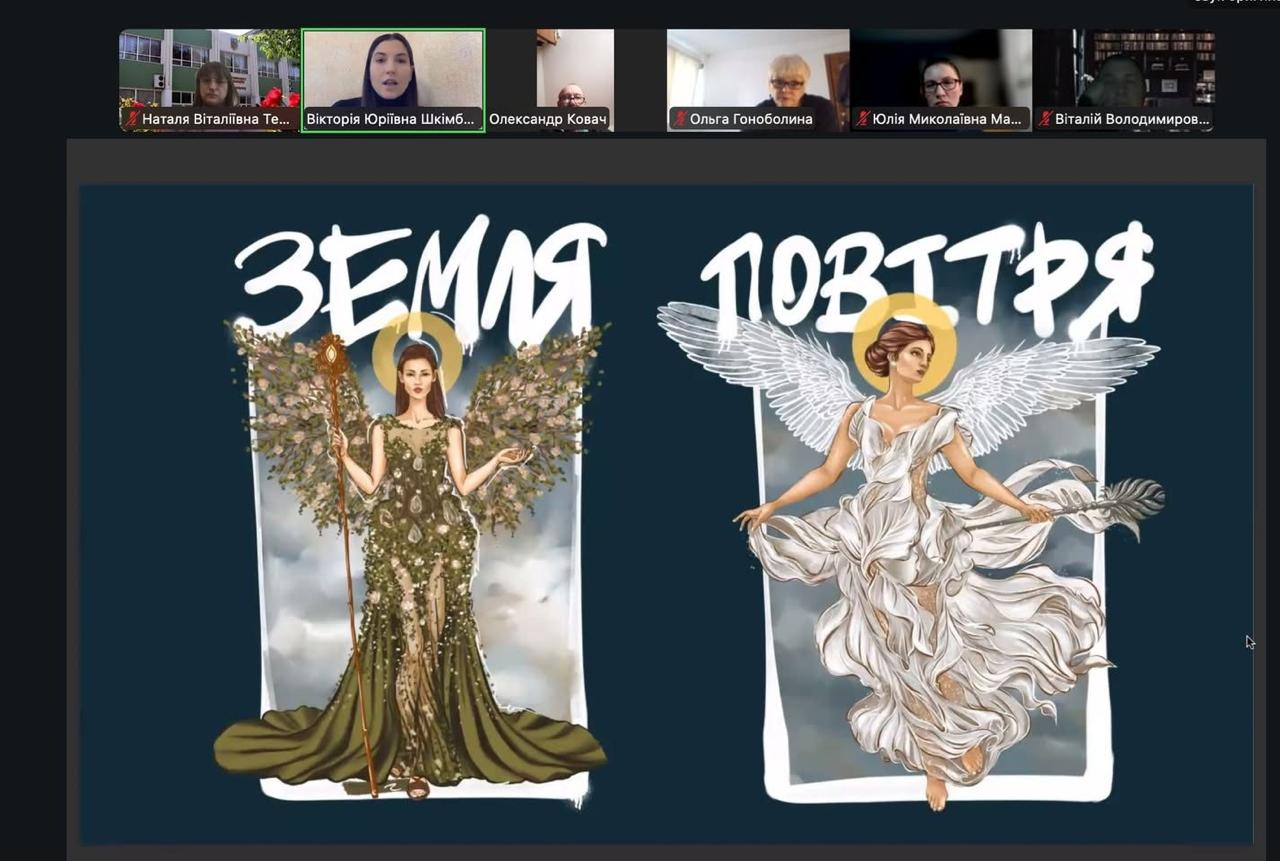Viewport: 1280px width, 861px height.
Task: Select Юлія Миколаївна's video thumbnail
Action: (940, 70)
